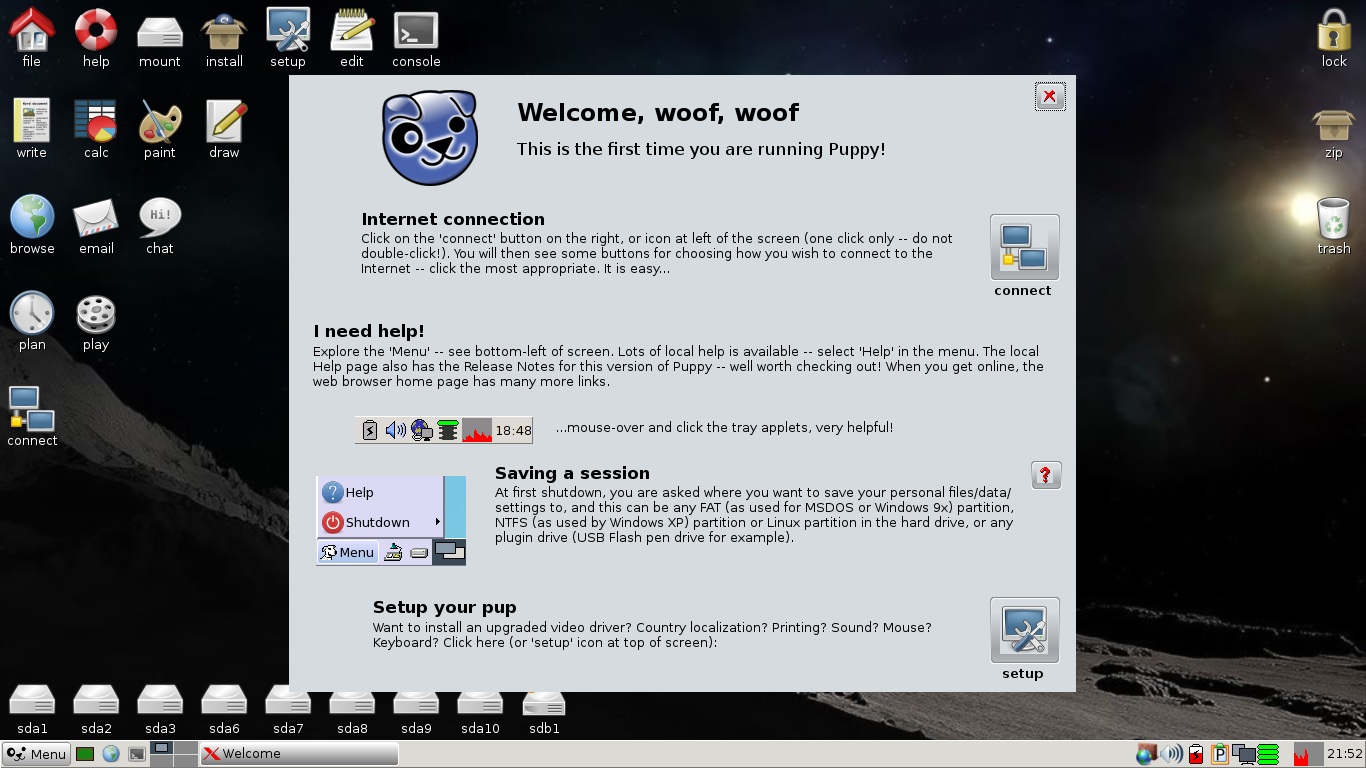This screenshot has width=1366, height=768.
Task: Launch the chat bubble icon
Action: pyautogui.click(x=160, y=217)
